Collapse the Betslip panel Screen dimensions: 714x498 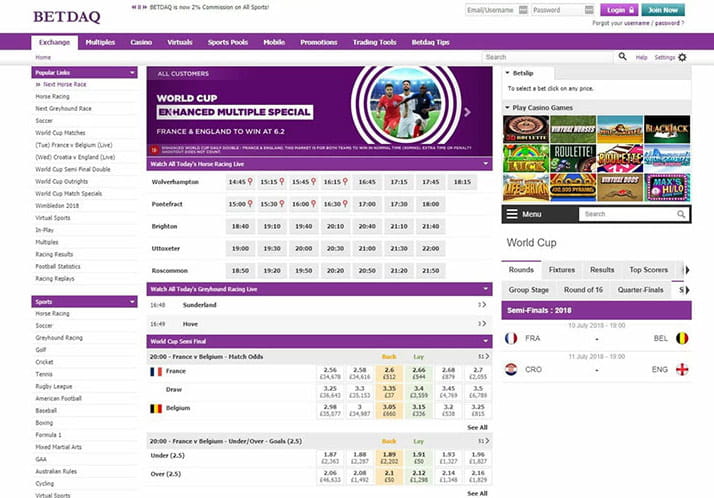[507, 73]
